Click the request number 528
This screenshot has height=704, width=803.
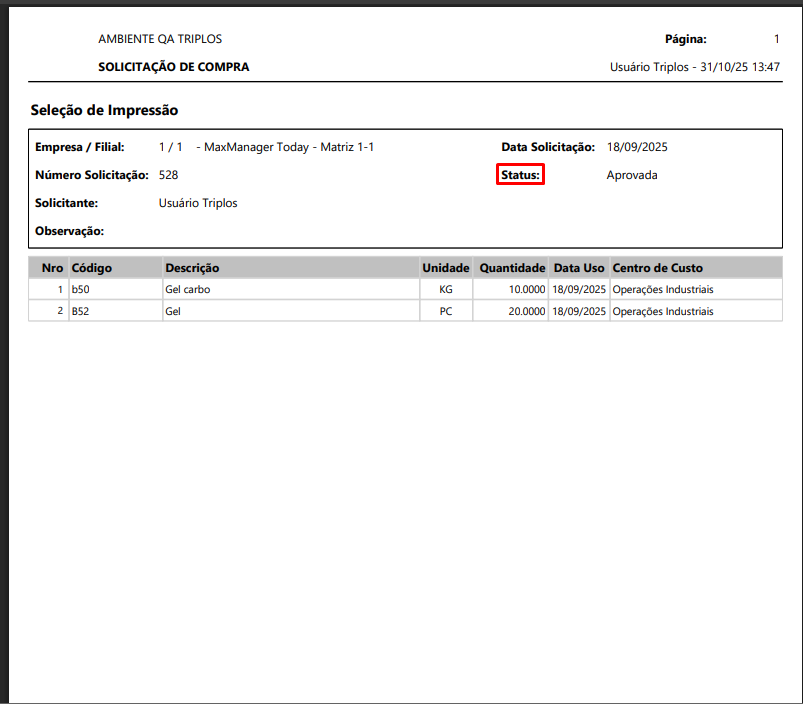pyautogui.click(x=168, y=175)
